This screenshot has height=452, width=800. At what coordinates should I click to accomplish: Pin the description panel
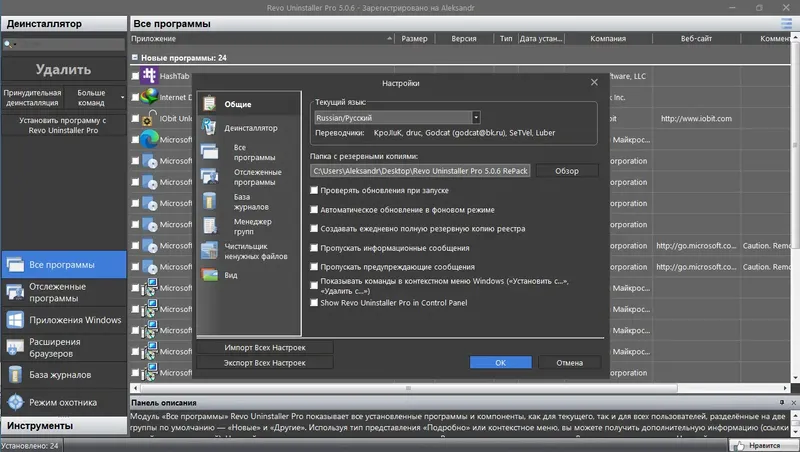coord(782,403)
